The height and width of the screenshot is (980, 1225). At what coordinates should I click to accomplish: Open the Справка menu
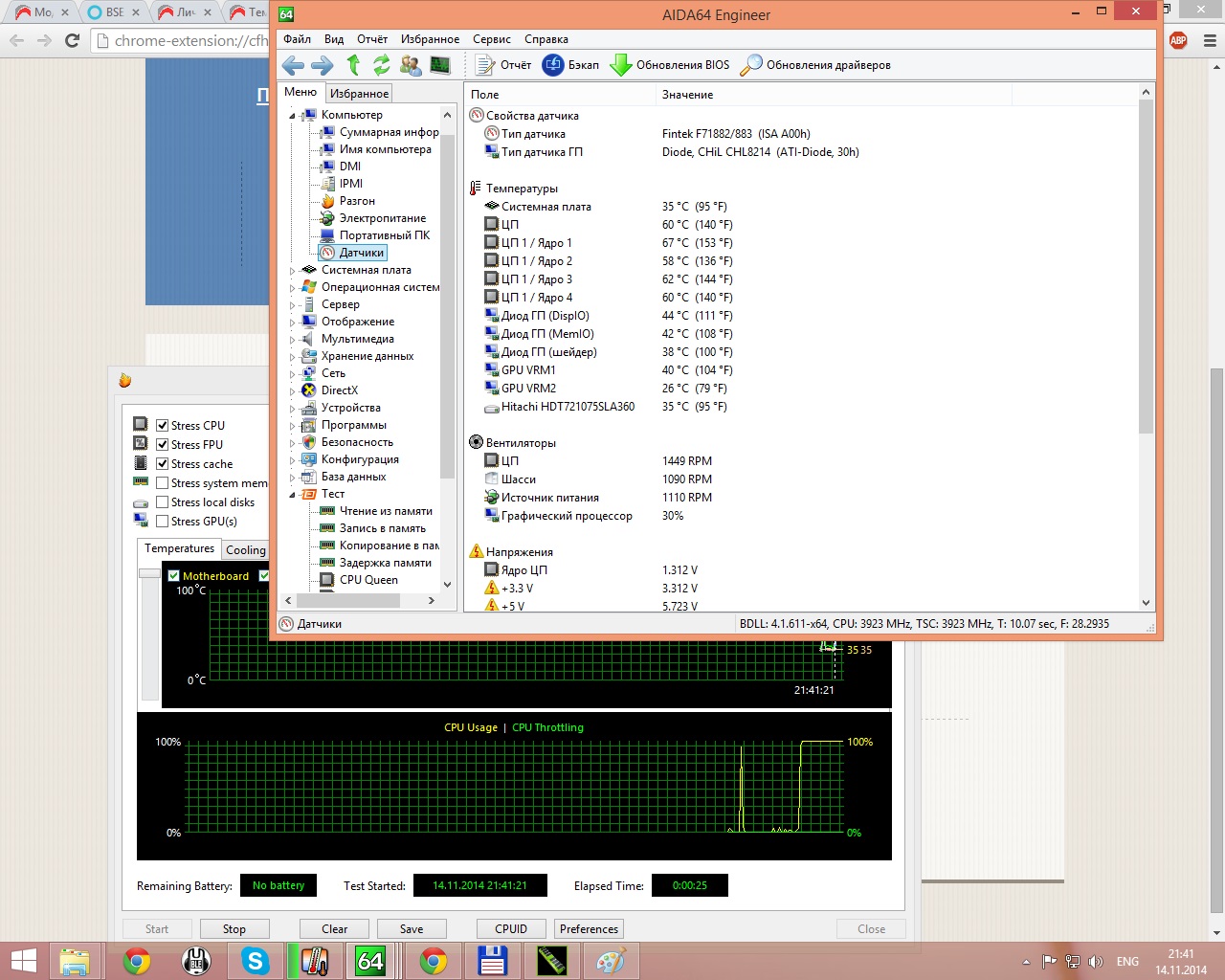(x=546, y=39)
